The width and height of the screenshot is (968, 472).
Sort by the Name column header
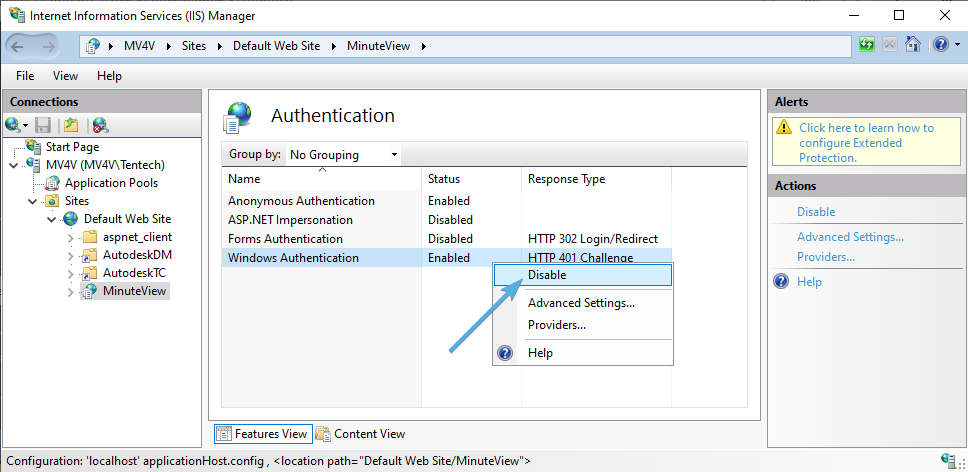point(322,179)
